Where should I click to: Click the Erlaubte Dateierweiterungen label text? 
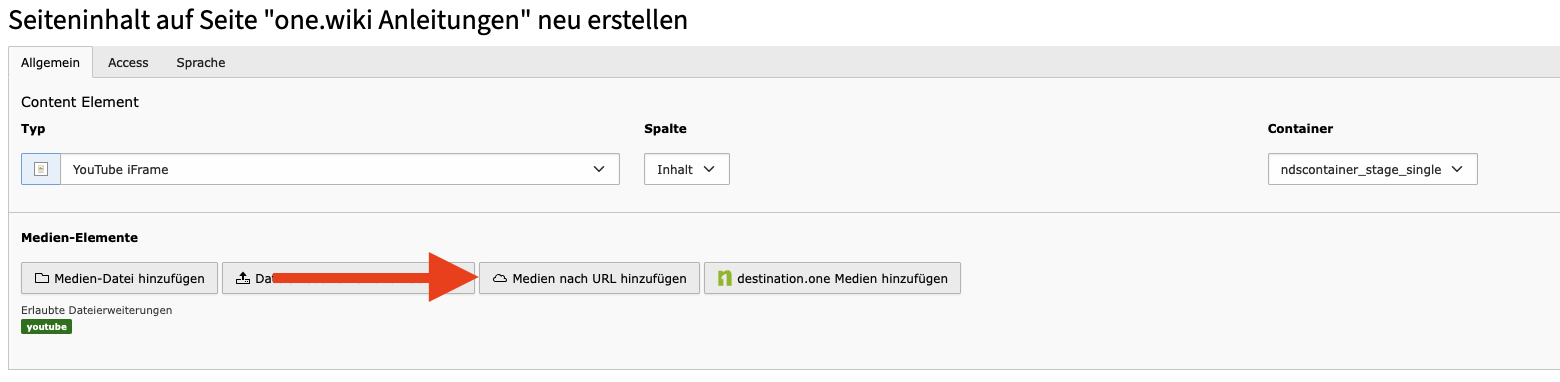coord(97,310)
